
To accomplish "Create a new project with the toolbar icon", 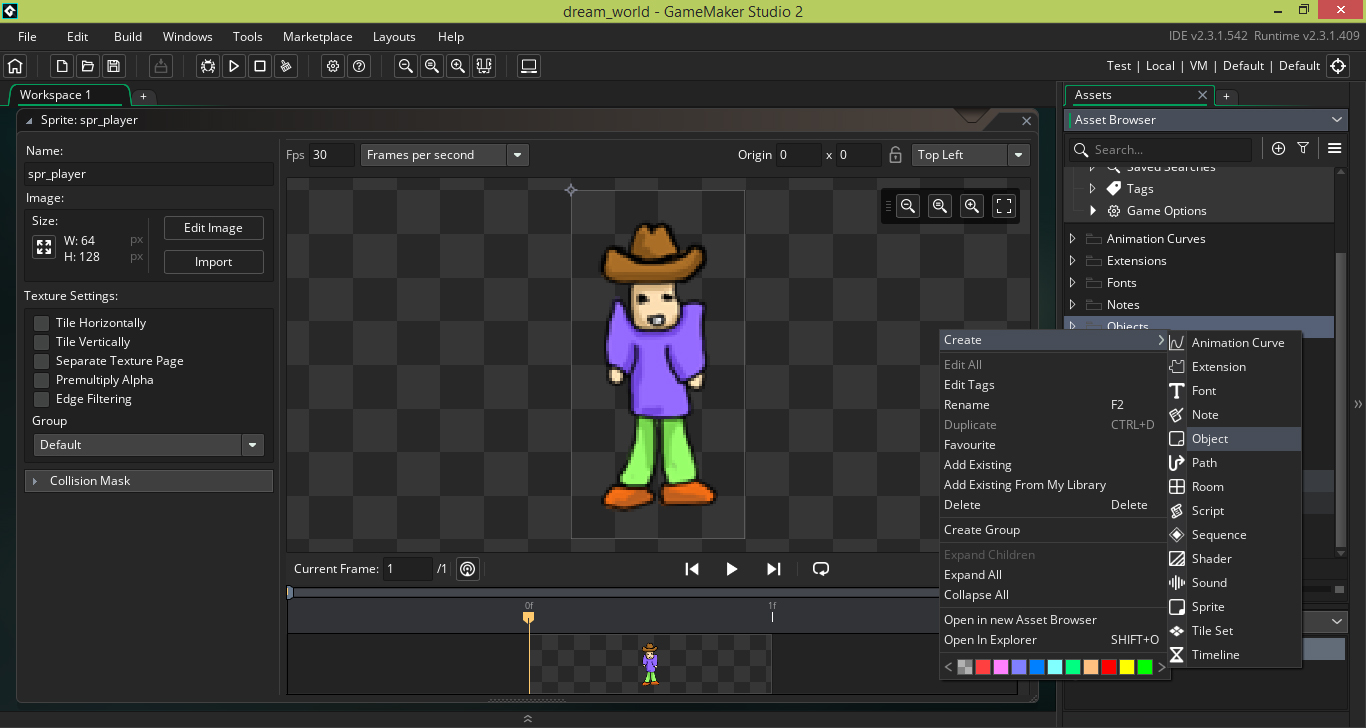I will point(62,66).
